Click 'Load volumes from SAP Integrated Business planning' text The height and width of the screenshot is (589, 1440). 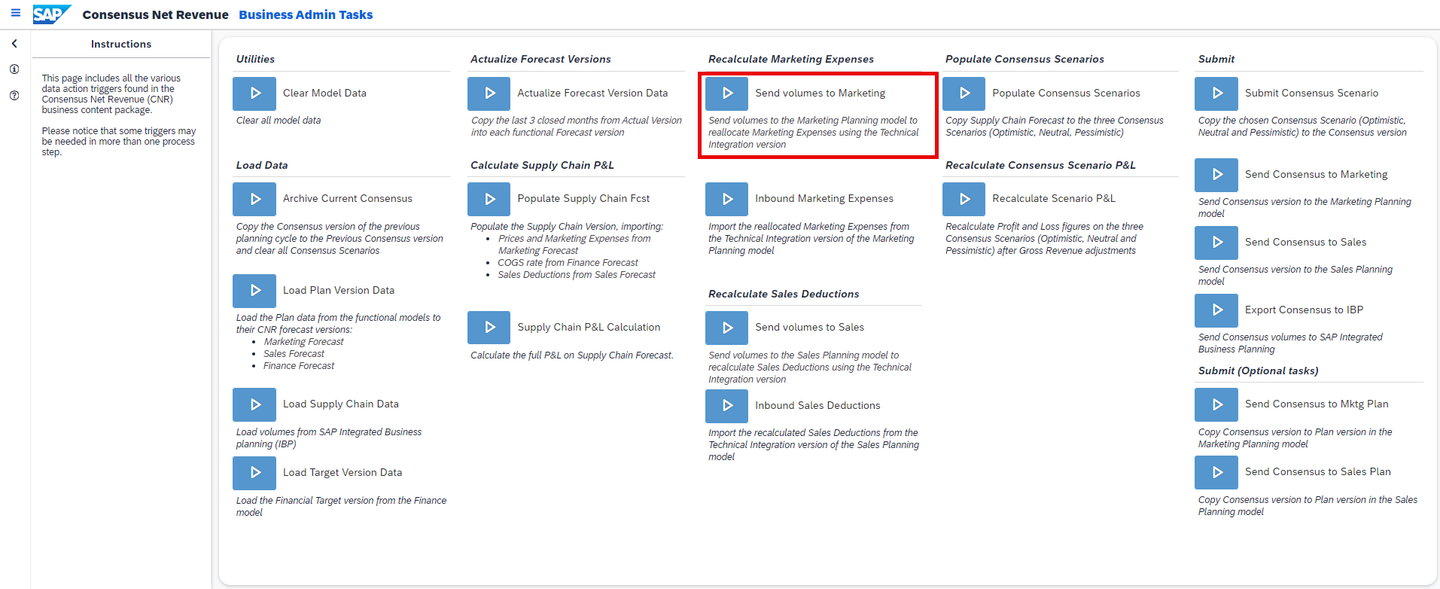(329, 438)
